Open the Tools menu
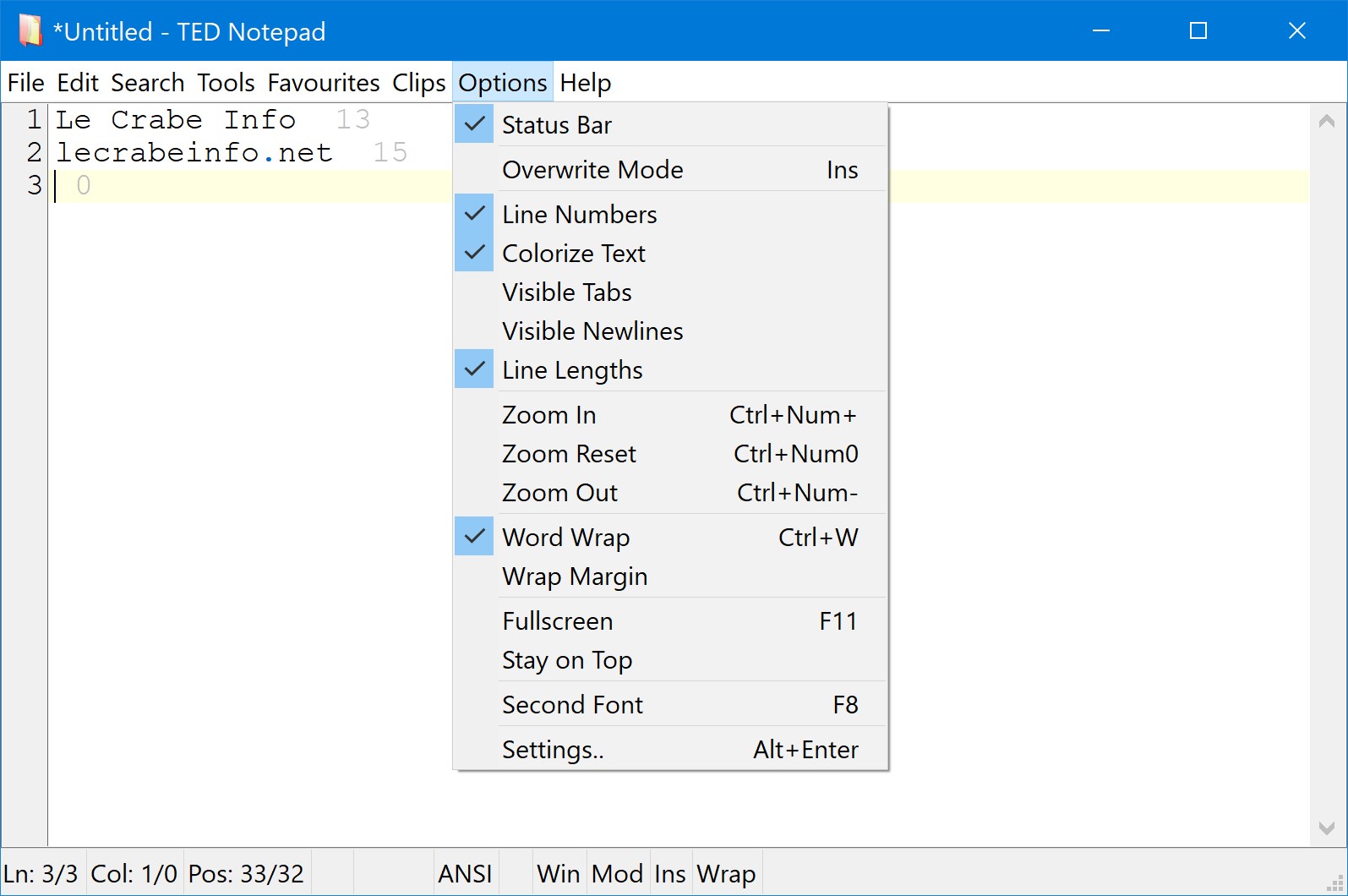 [x=226, y=83]
